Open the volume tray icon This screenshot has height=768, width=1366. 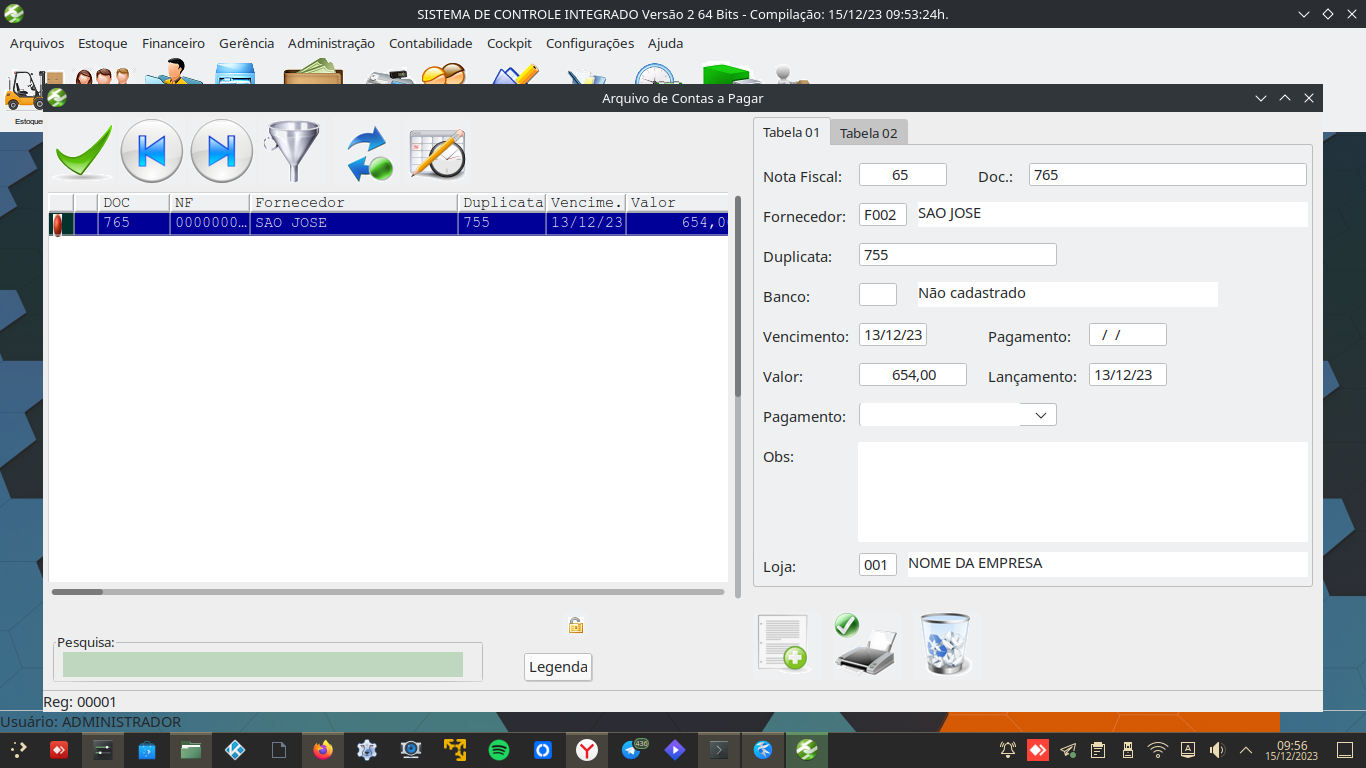click(x=1216, y=749)
